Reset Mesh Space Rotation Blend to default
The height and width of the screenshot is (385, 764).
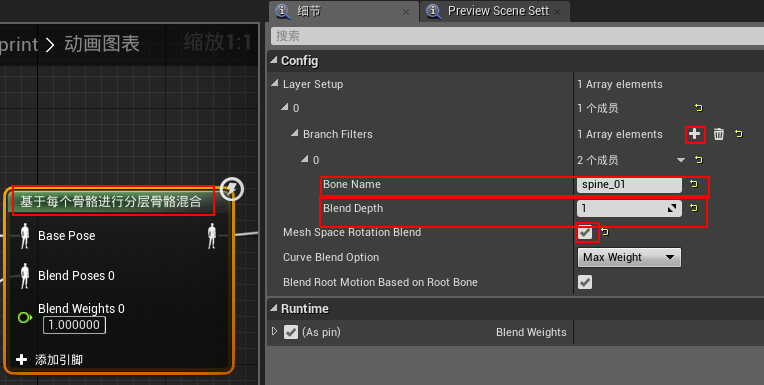(x=605, y=232)
